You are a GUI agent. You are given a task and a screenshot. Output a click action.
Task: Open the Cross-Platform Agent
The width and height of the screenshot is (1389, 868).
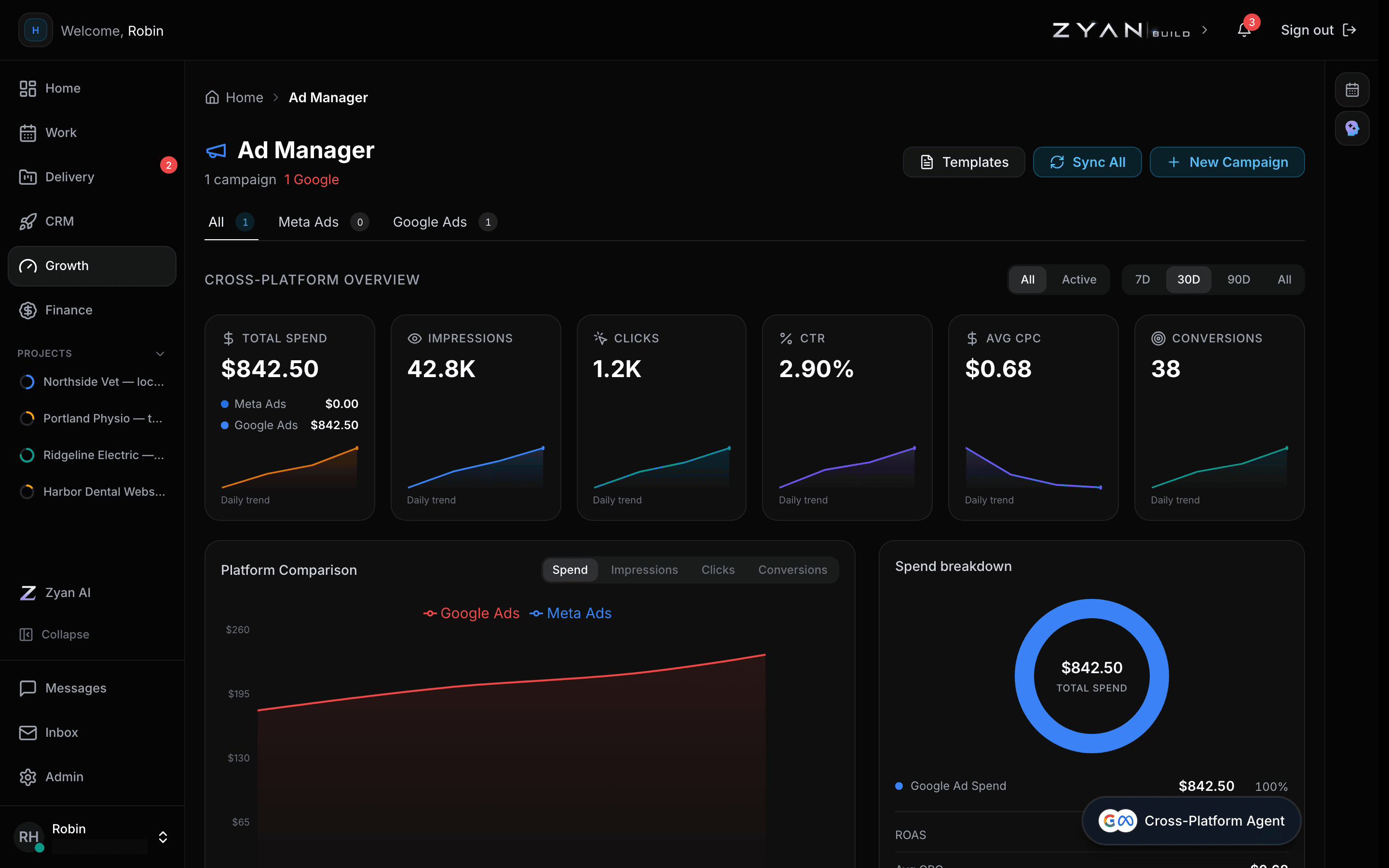click(1192, 821)
